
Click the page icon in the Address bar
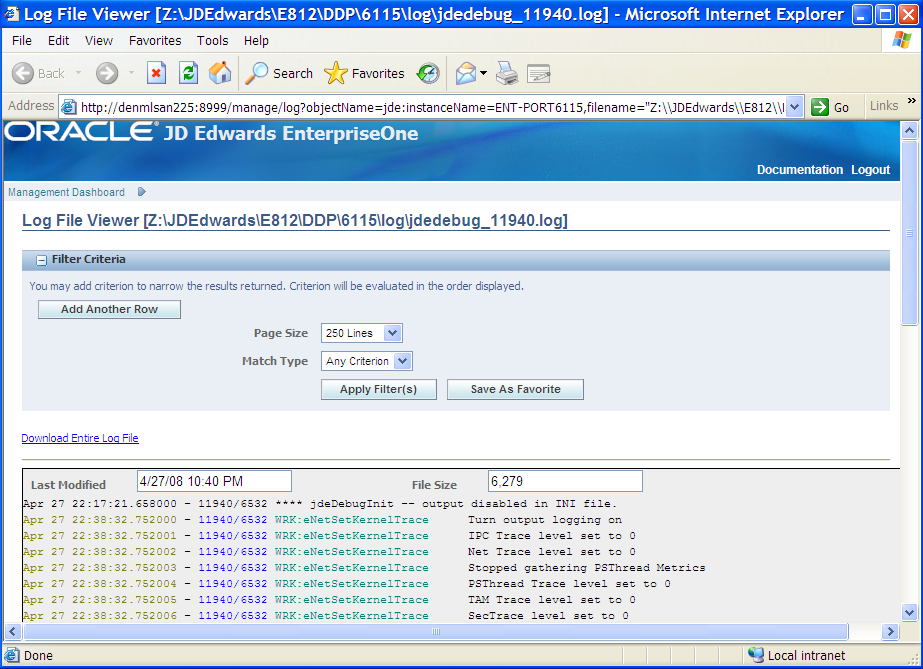pyautogui.click(x=69, y=107)
